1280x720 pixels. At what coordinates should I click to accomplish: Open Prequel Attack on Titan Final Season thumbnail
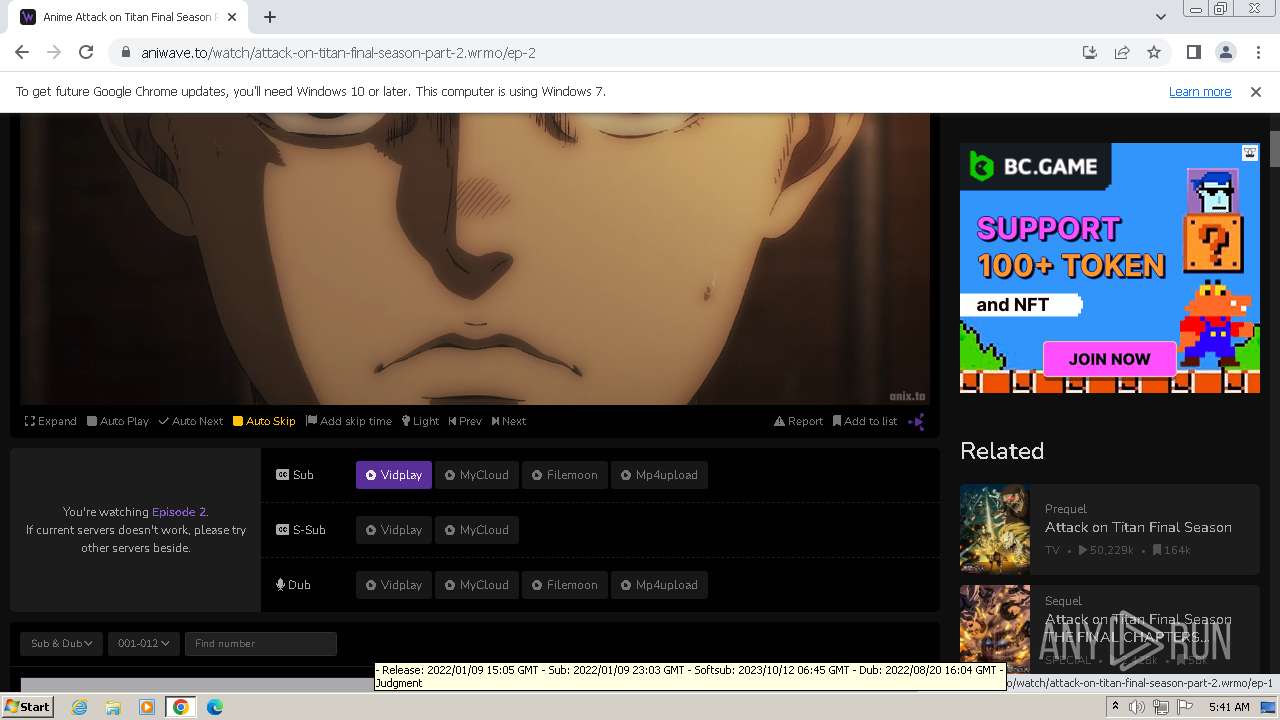(x=995, y=528)
